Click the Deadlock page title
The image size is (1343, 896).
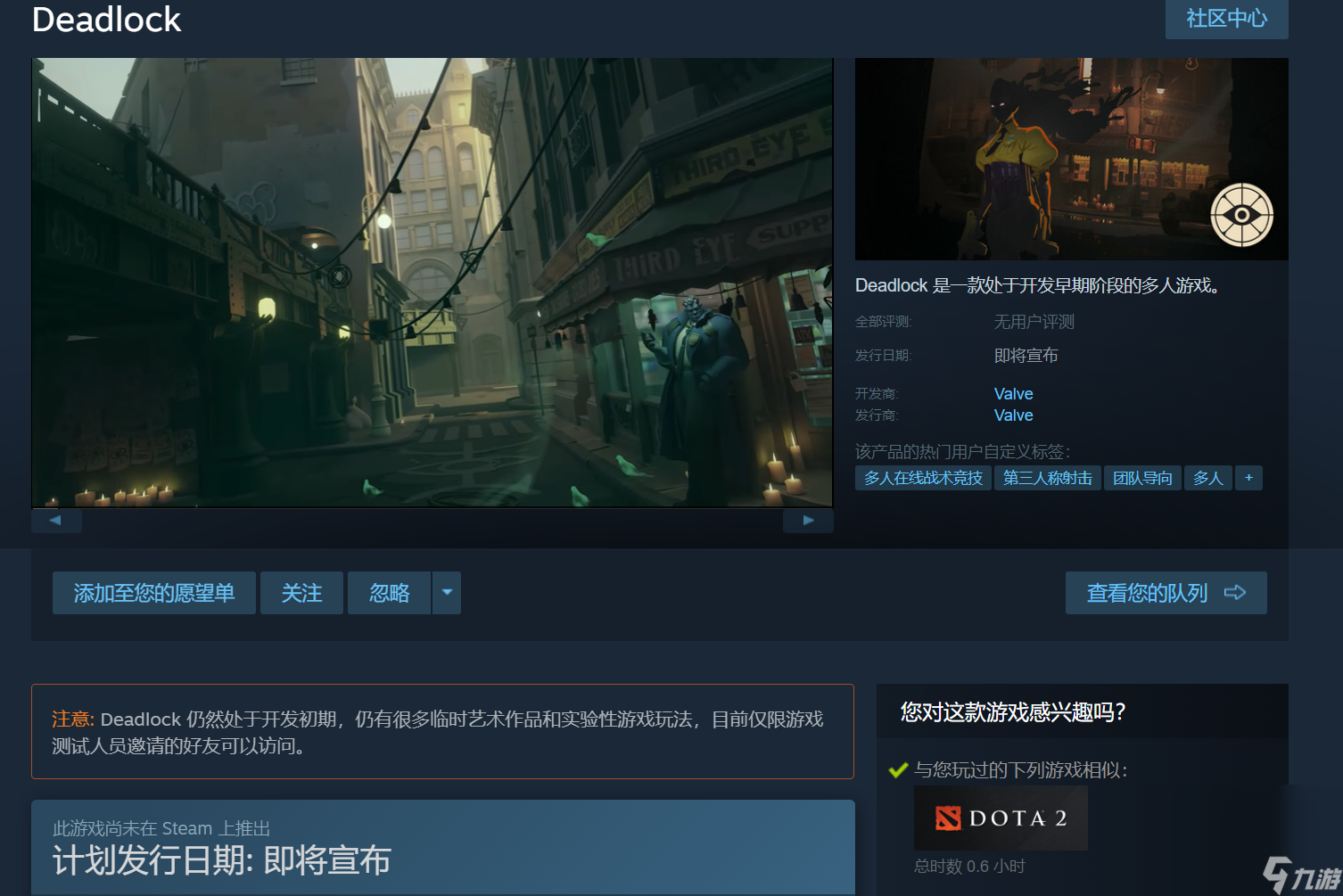pyautogui.click(x=106, y=19)
